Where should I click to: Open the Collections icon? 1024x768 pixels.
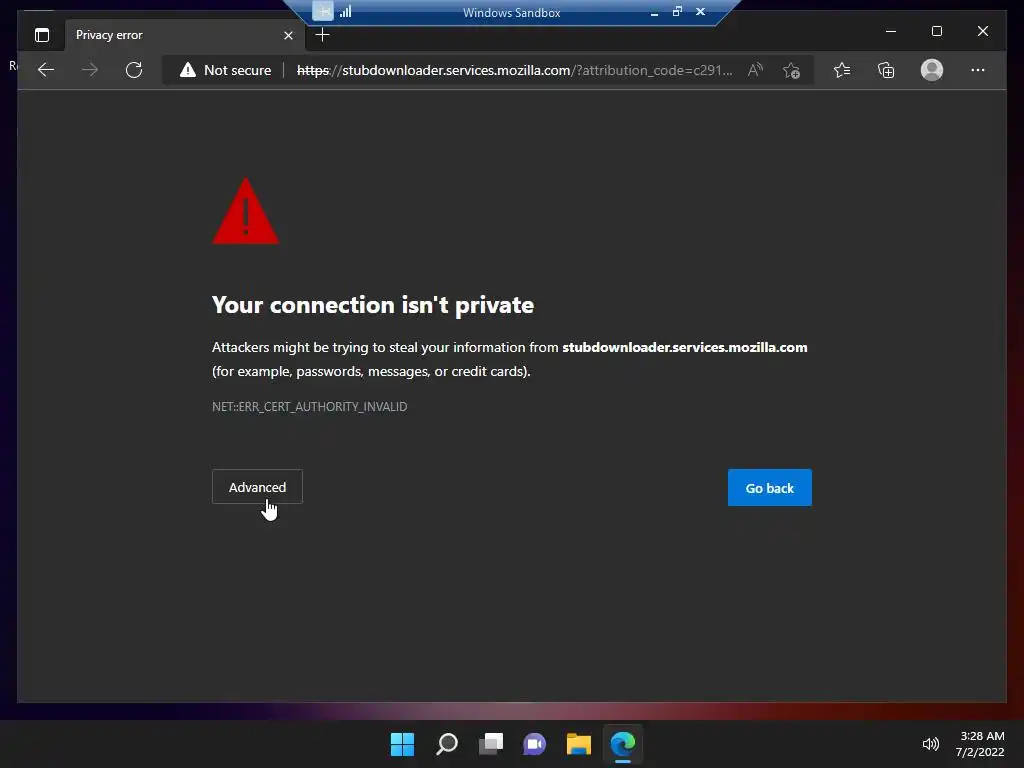coord(886,70)
